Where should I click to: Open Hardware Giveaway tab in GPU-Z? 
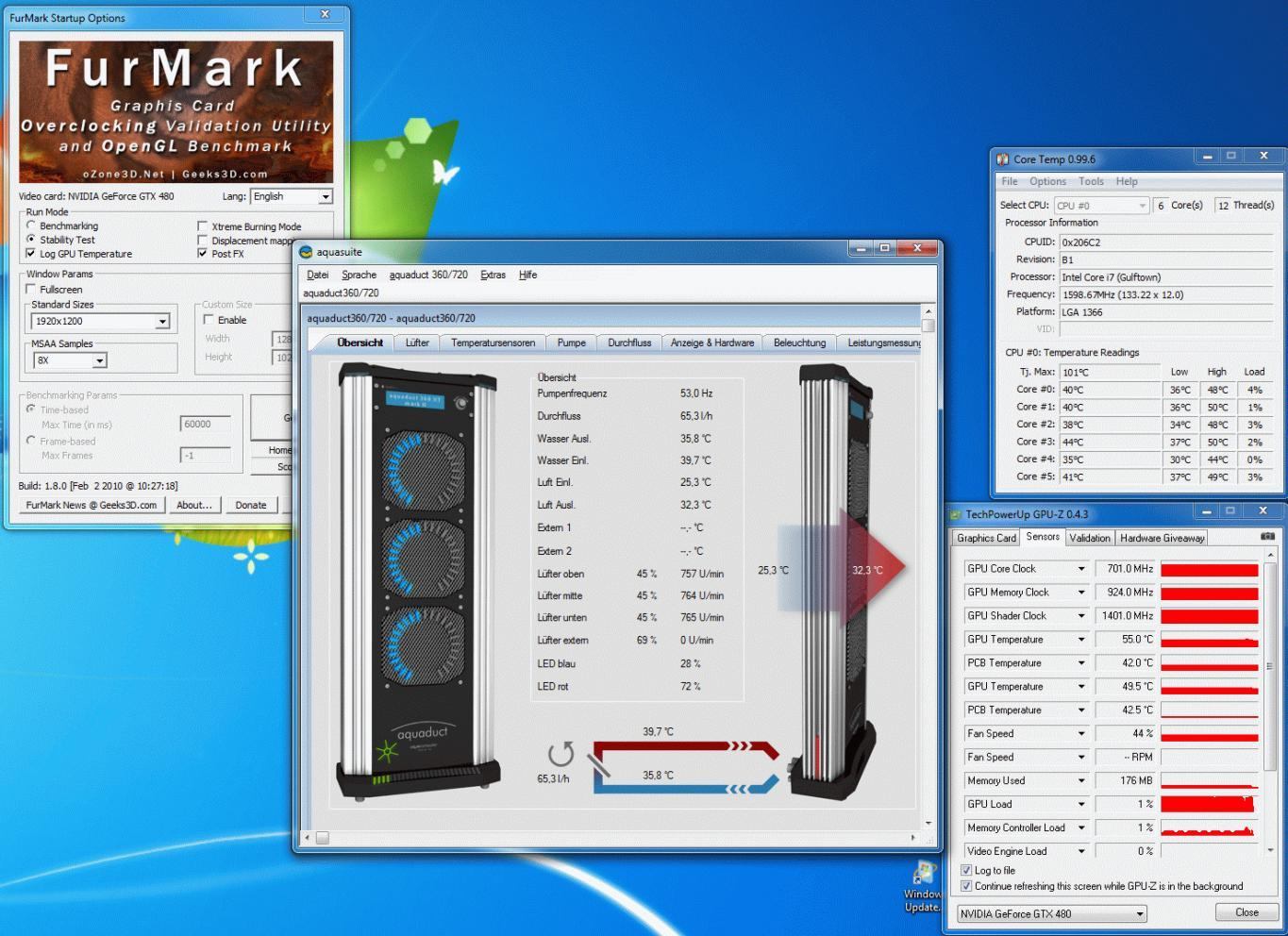click(1162, 538)
